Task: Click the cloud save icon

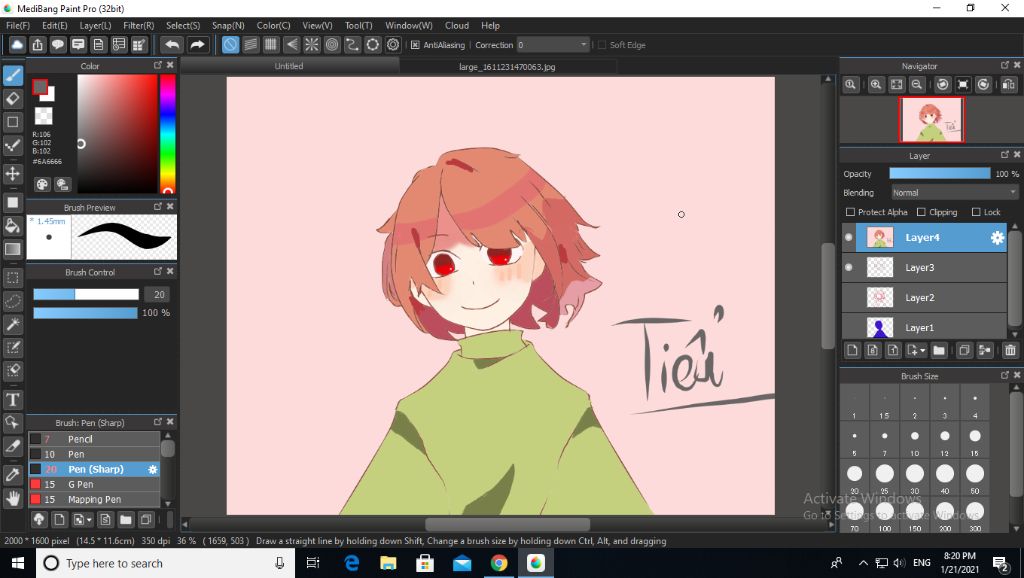Action: tap(17, 44)
